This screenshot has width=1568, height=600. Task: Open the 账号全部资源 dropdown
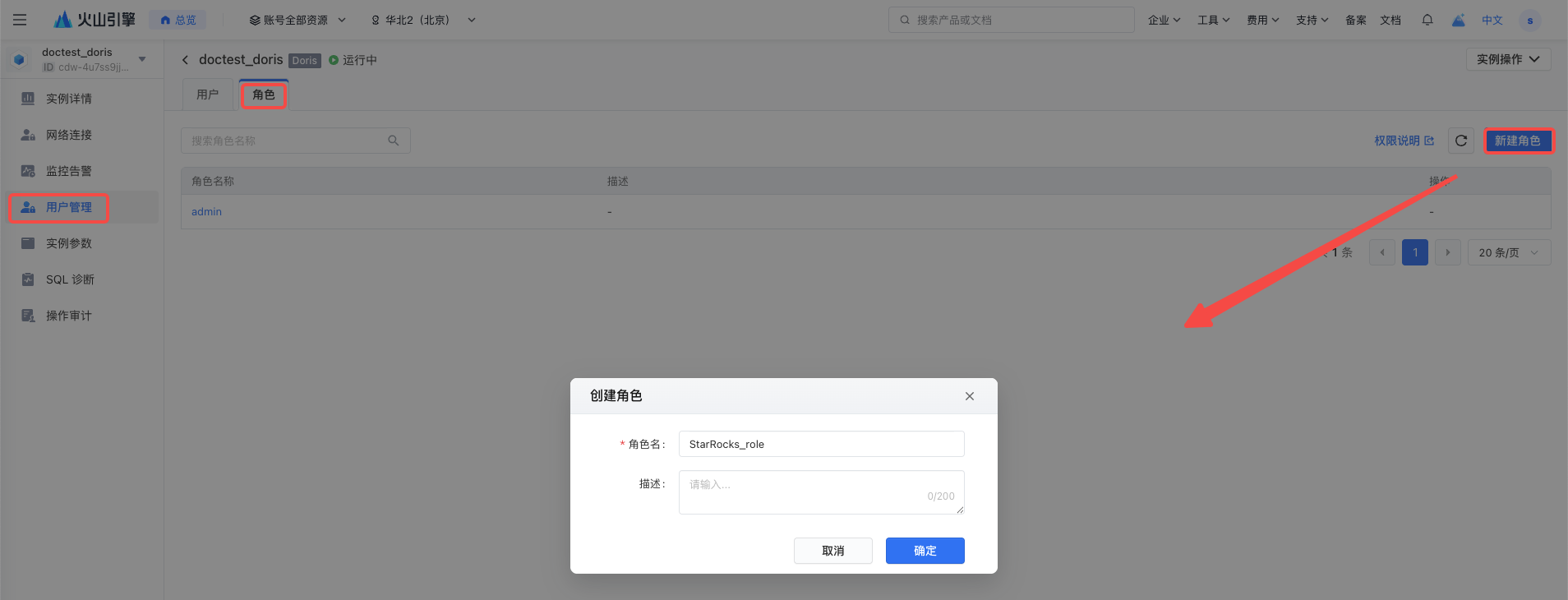click(297, 20)
